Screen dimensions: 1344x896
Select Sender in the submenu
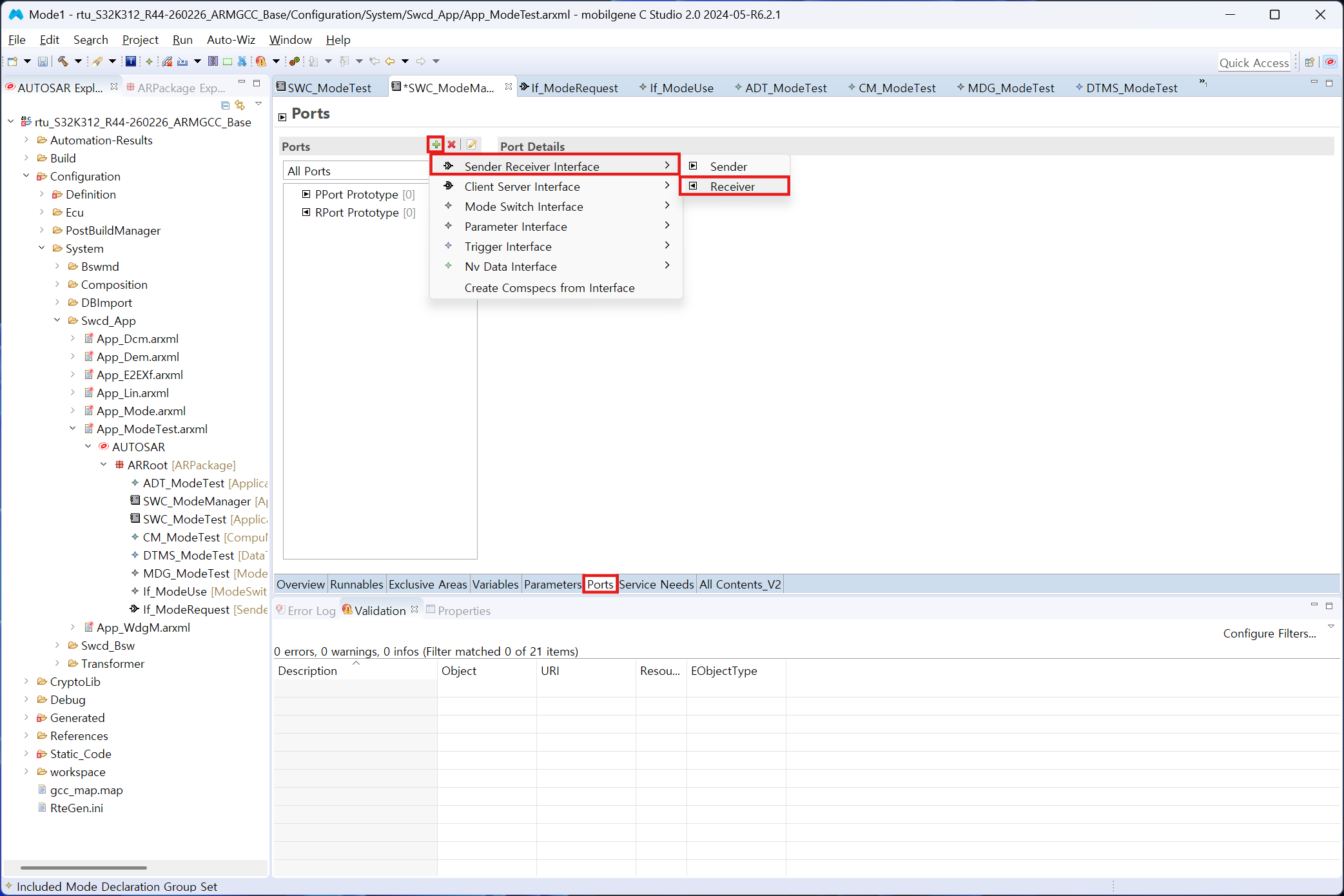(734, 166)
